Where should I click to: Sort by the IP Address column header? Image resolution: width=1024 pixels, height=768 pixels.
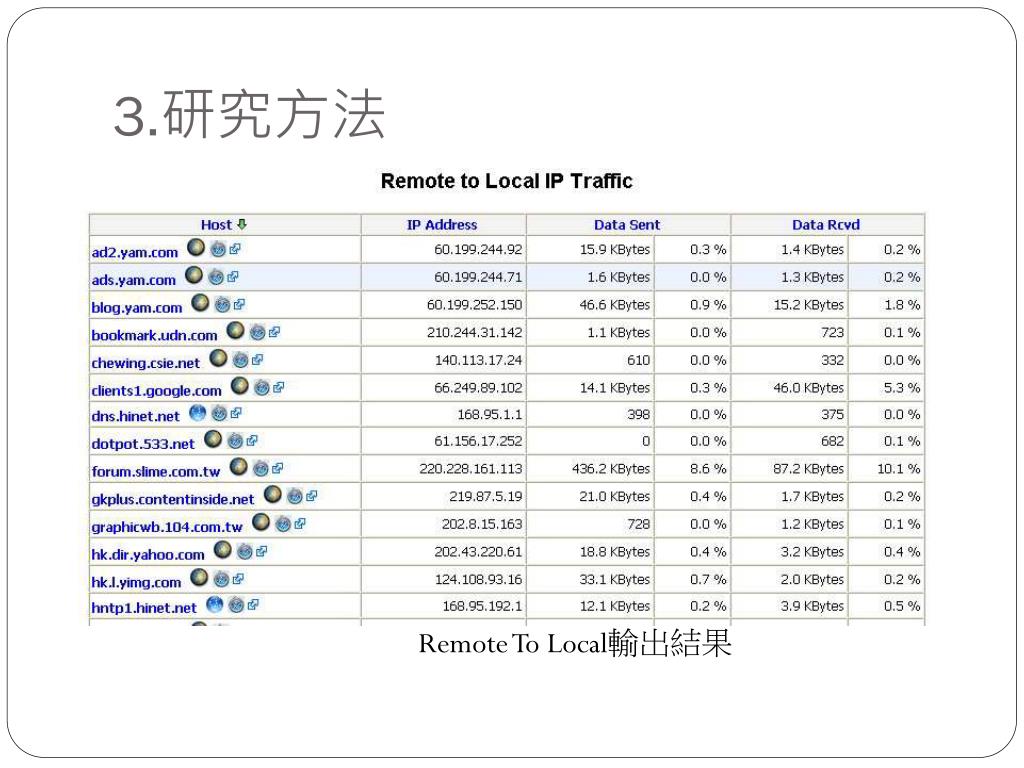pos(442,225)
